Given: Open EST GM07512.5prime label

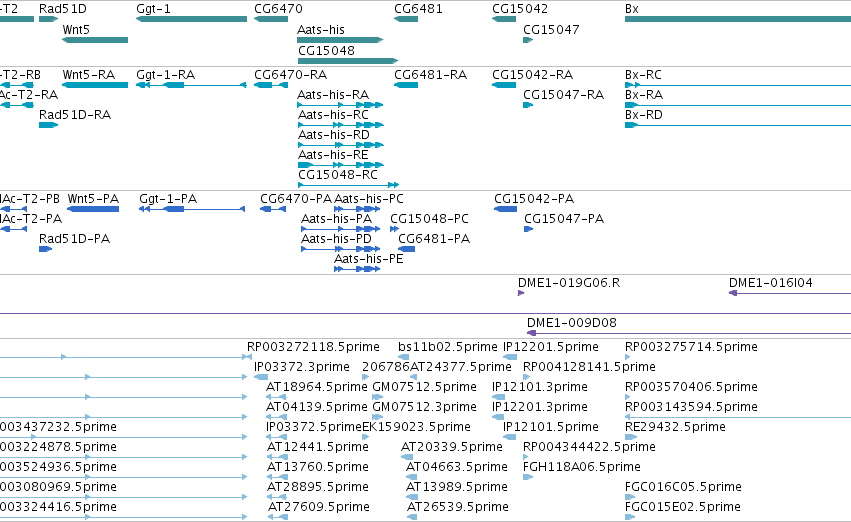Looking at the screenshot, I should pyautogui.click(x=424, y=387).
